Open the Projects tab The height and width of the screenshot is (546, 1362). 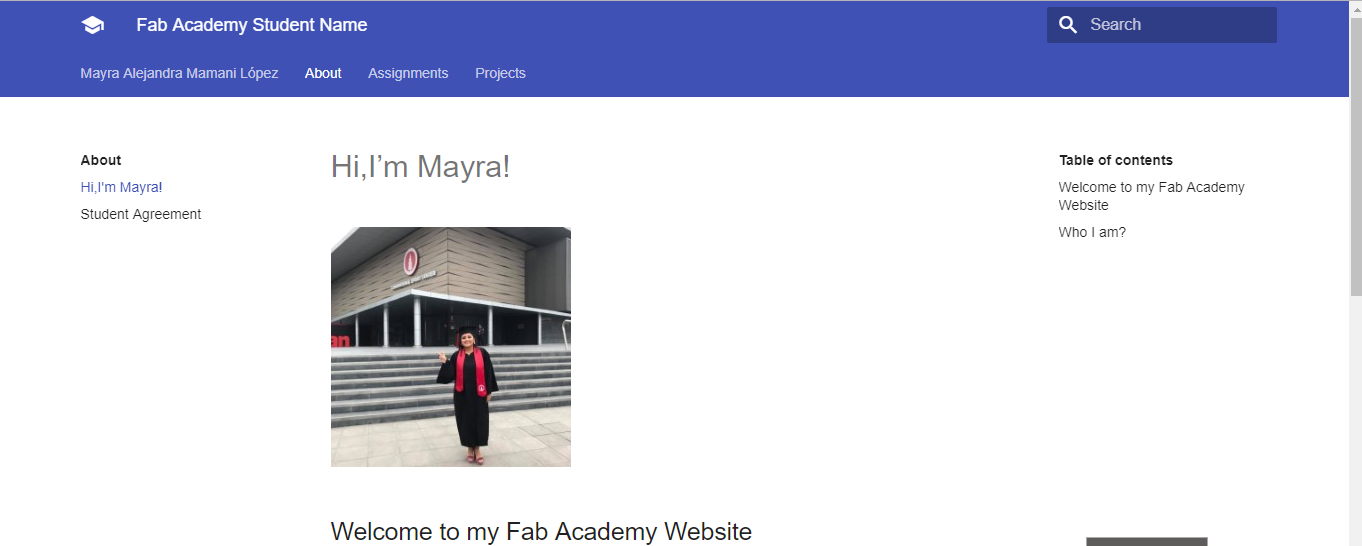pos(500,73)
